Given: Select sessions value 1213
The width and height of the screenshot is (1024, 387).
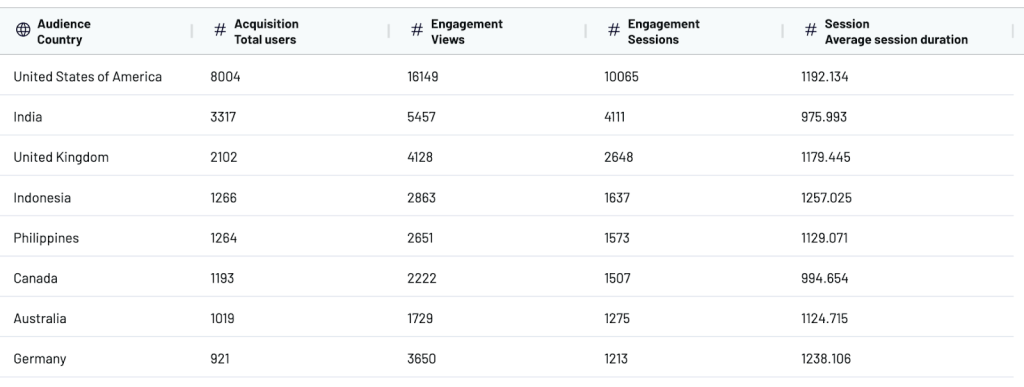Looking at the screenshot, I should pyautogui.click(x=616, y=359).
